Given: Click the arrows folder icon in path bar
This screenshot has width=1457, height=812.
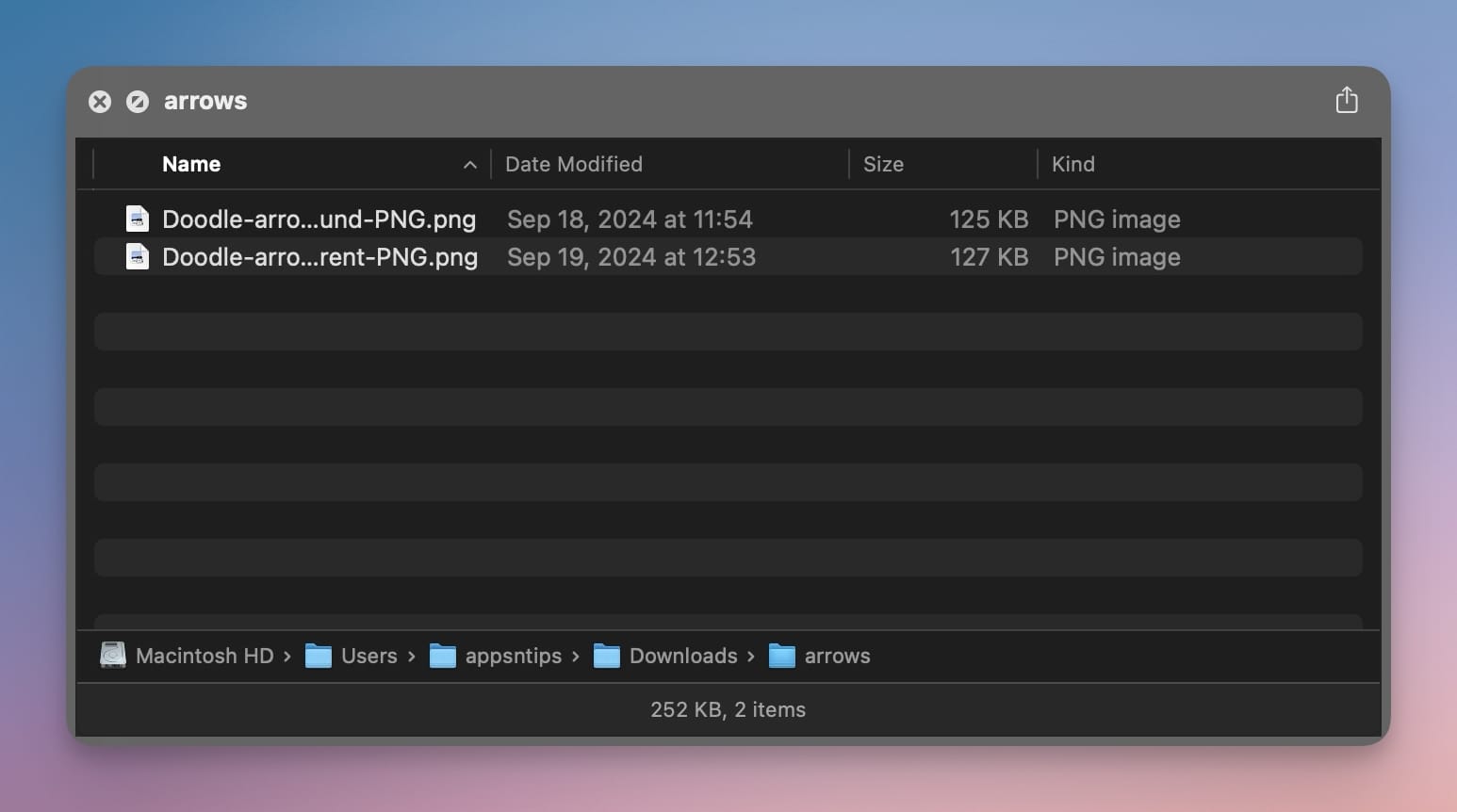Looking at the screenshot, I should click(x=780, y=655).
